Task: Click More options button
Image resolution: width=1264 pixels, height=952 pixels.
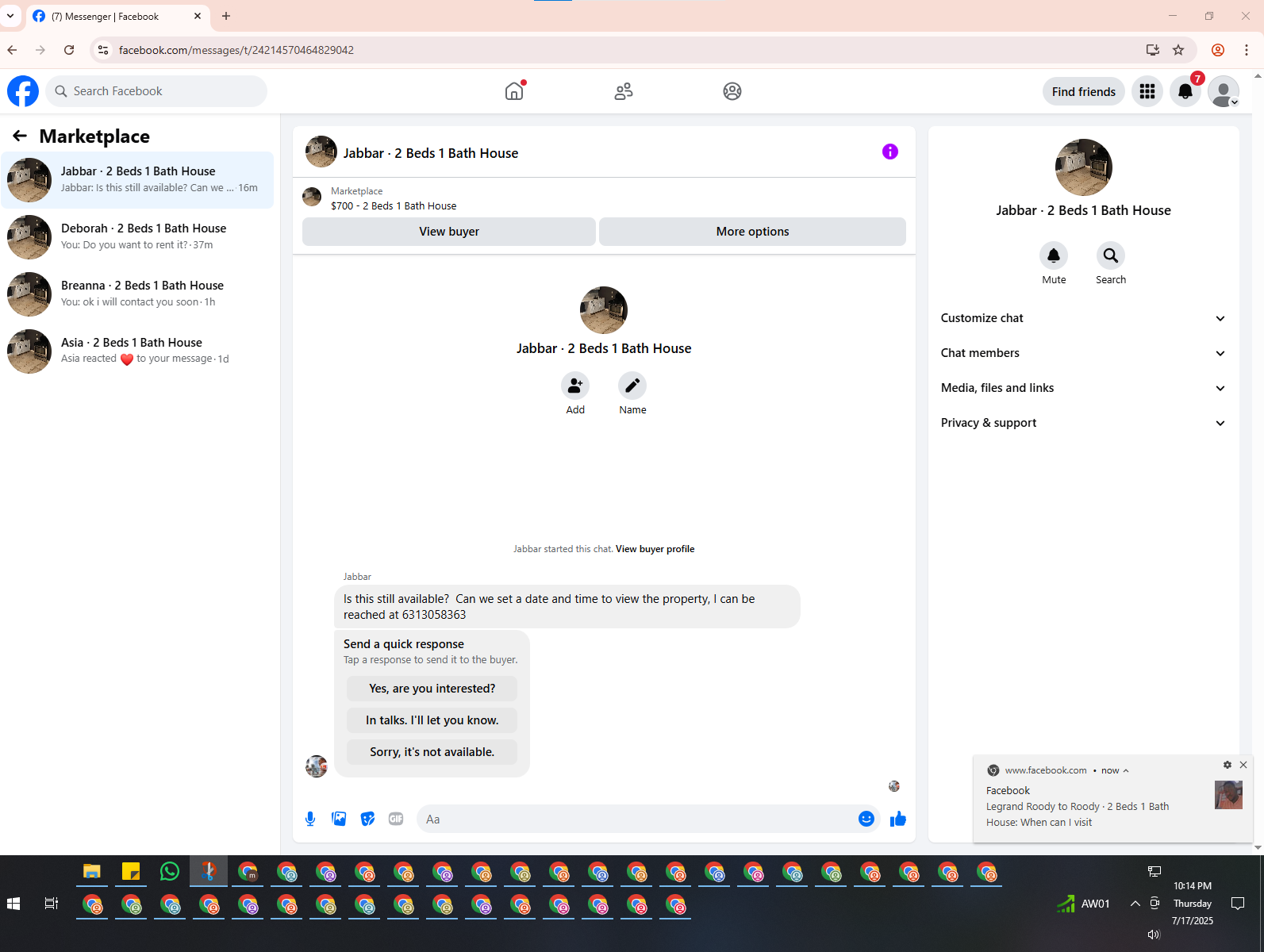Action: coord(752,232)
